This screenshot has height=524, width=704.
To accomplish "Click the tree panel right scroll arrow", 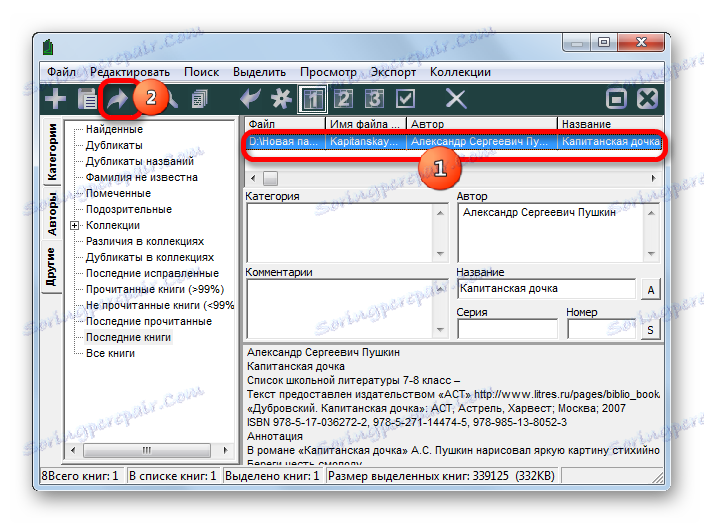I will point(225,450).
